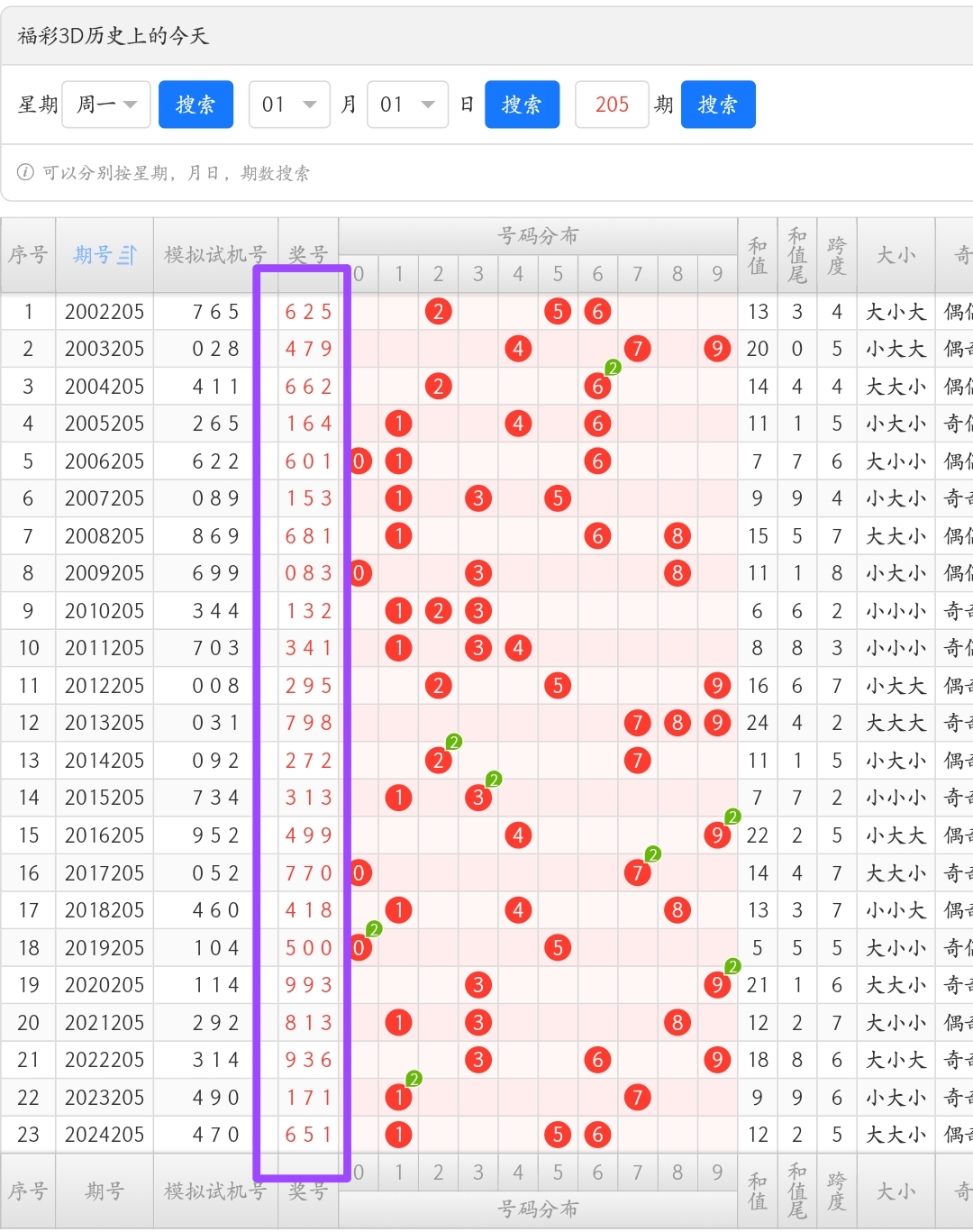The width and height of the screenshot is (973, 1232).
Task: Click red ball 6 in row 2022205
Action: (597, 1060)
